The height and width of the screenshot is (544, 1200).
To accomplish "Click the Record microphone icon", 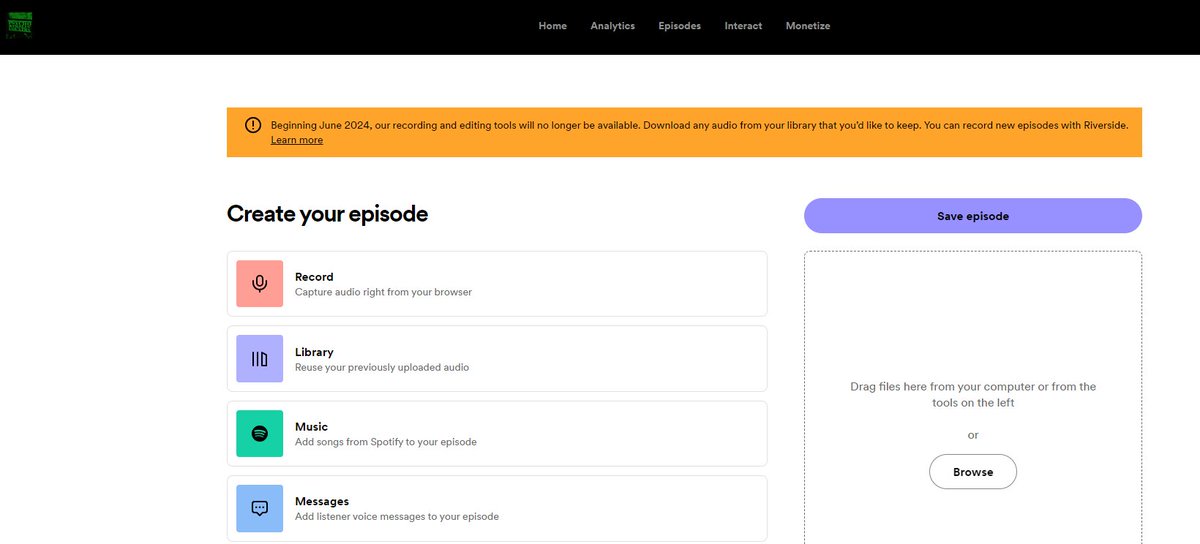I will coord(260,284).
